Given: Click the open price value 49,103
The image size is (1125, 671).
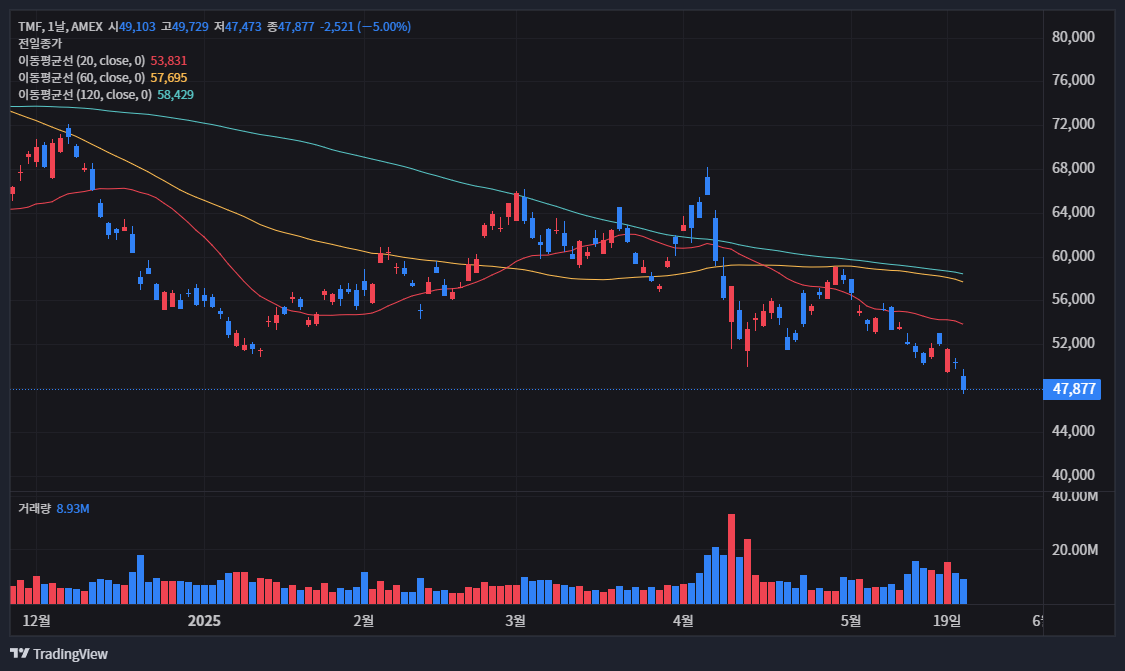Looking at the screenshot, I should click(x=137, y=27).
